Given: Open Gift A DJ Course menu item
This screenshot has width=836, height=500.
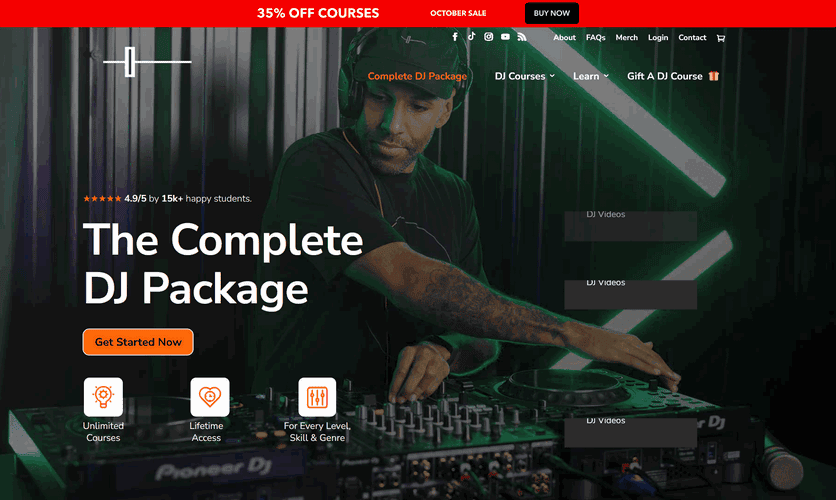Looking at the screenshot, I should pos(673,76).
